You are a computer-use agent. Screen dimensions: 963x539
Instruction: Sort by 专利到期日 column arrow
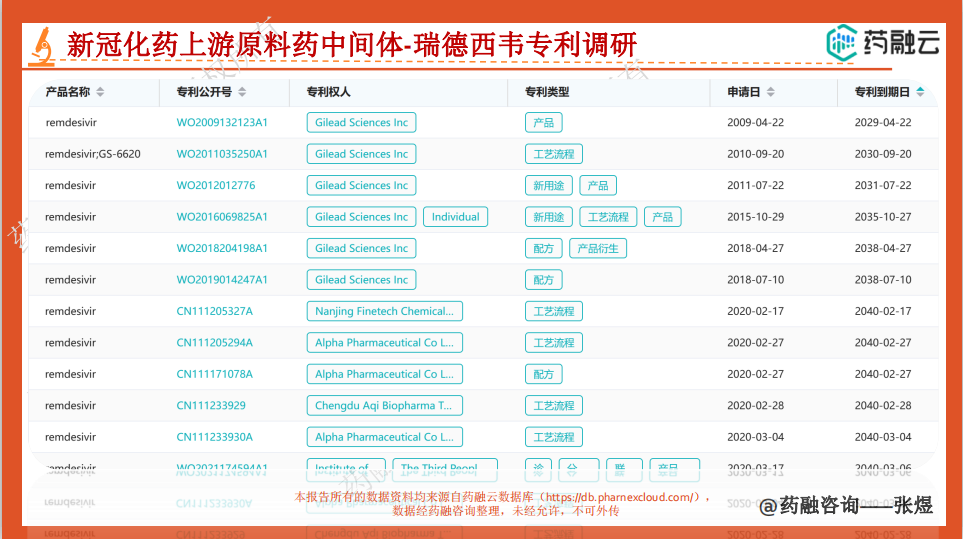click(920, 92)
